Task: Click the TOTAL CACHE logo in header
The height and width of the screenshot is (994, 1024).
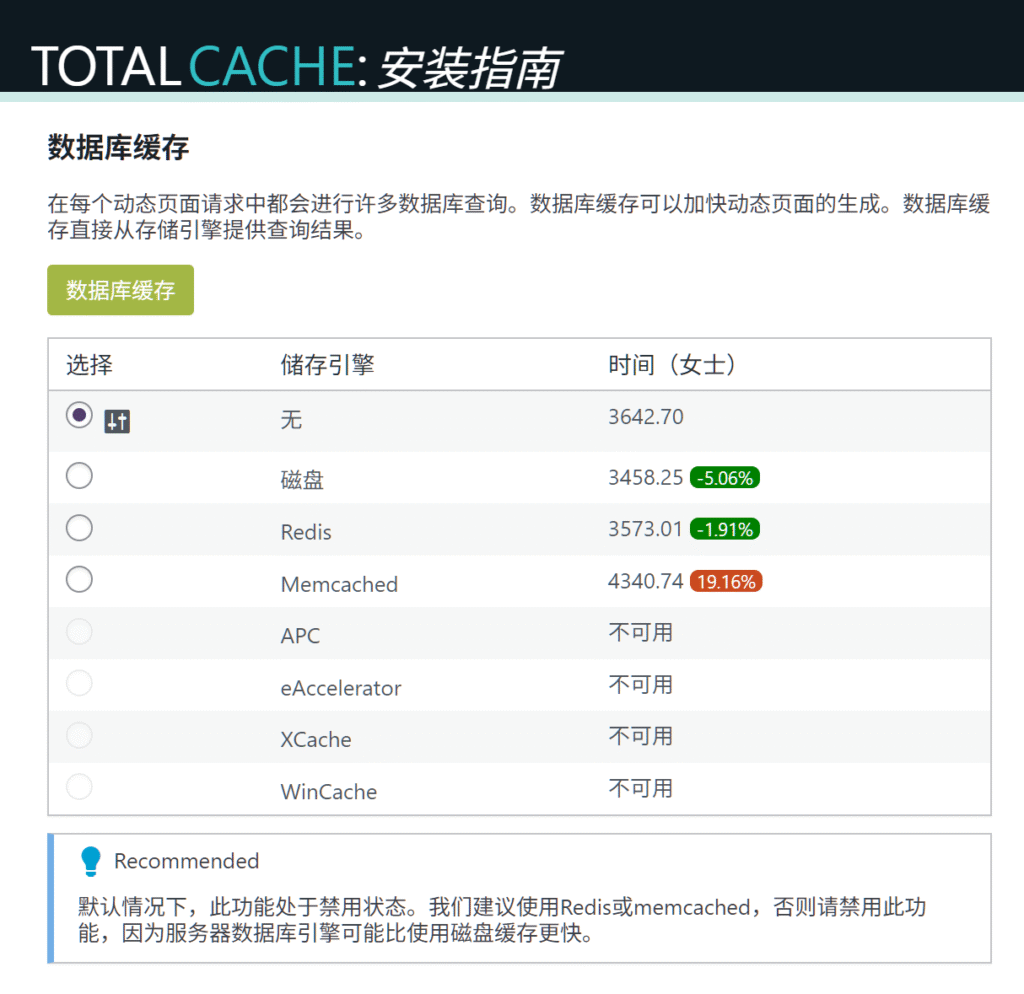Action: tap(193, 66)
